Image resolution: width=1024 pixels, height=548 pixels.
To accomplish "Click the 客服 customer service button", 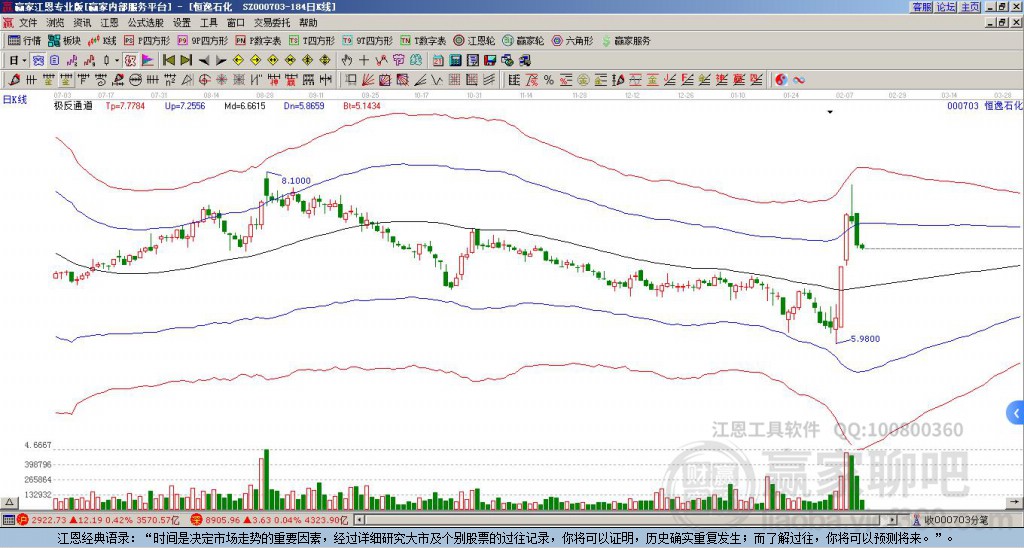I will [922, 7].
